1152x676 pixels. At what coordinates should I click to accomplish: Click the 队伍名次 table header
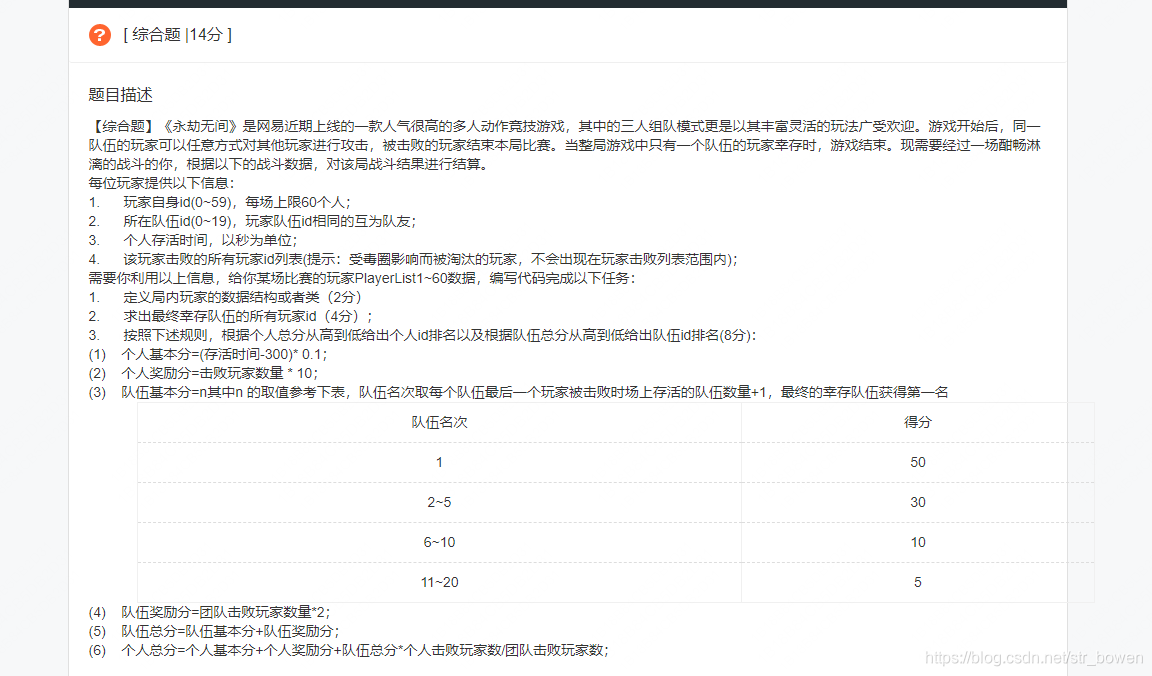point(438,422)
